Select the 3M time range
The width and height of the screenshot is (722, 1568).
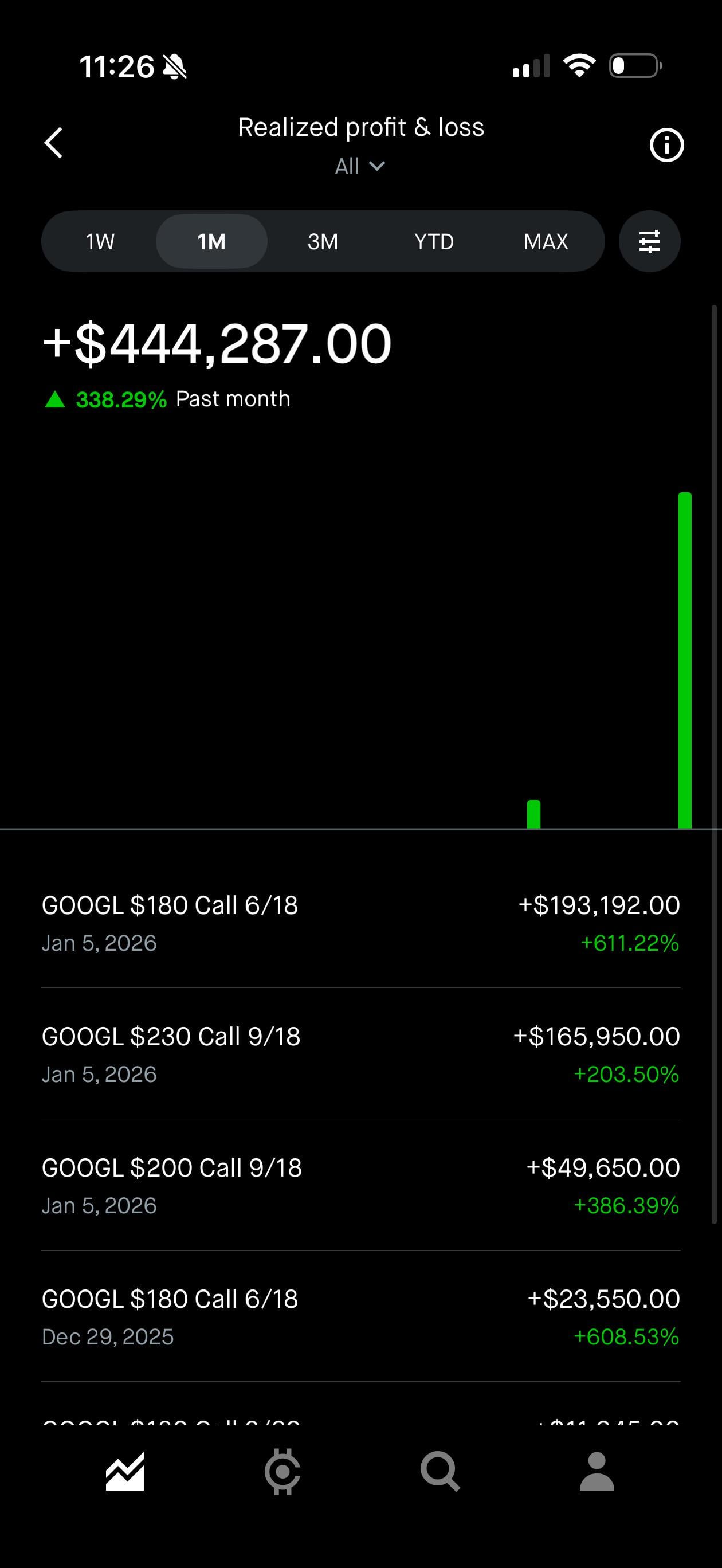(323, 242)
